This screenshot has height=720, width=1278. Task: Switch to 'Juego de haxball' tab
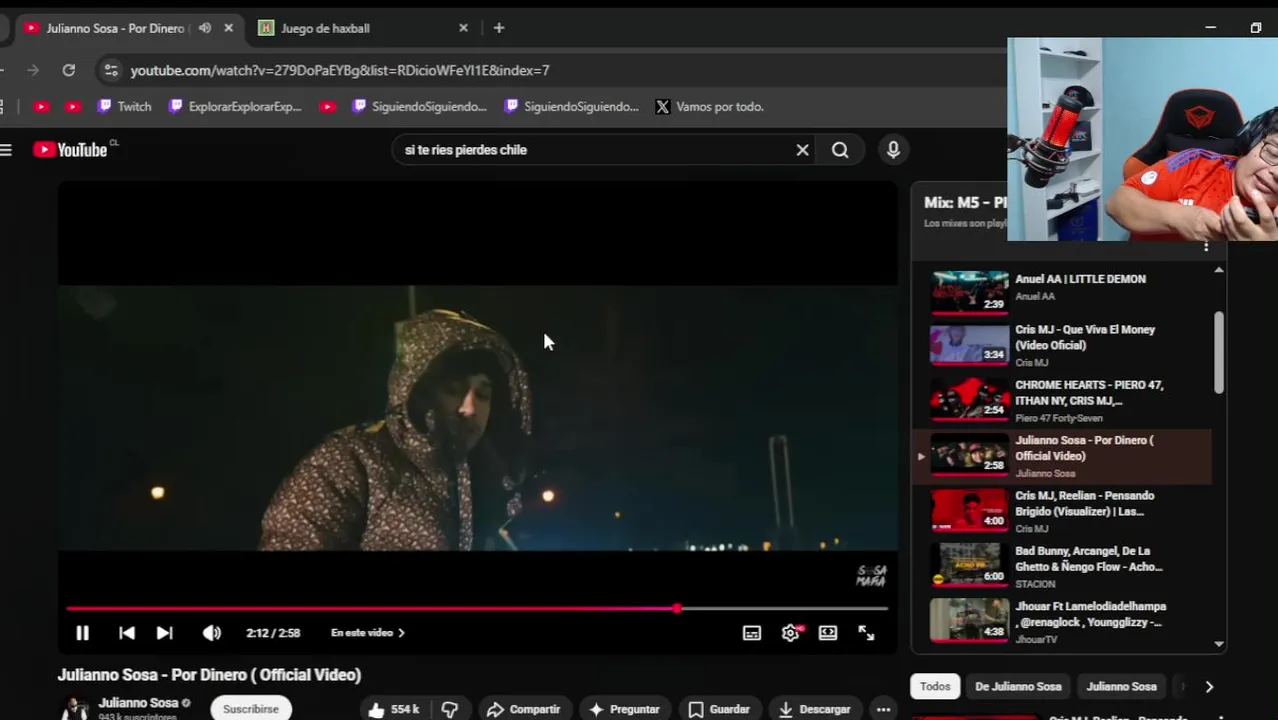[x=363, y=28]
